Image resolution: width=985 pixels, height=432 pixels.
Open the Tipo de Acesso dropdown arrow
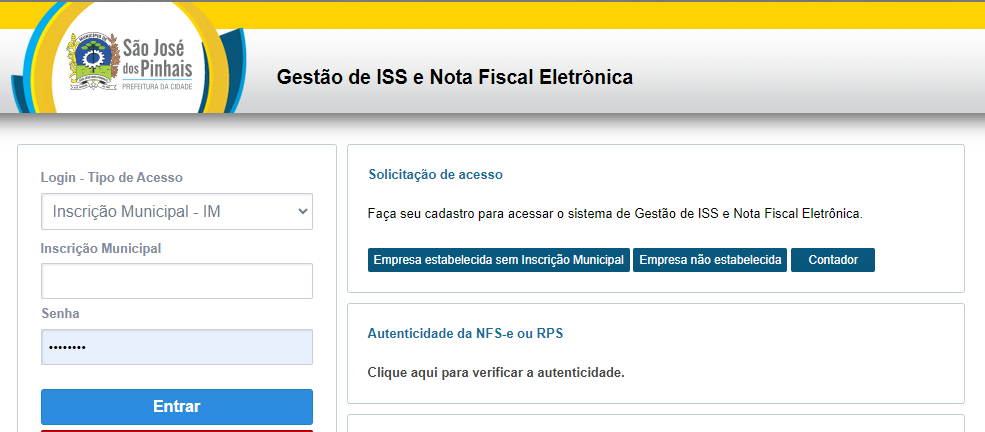click(302, 212)
